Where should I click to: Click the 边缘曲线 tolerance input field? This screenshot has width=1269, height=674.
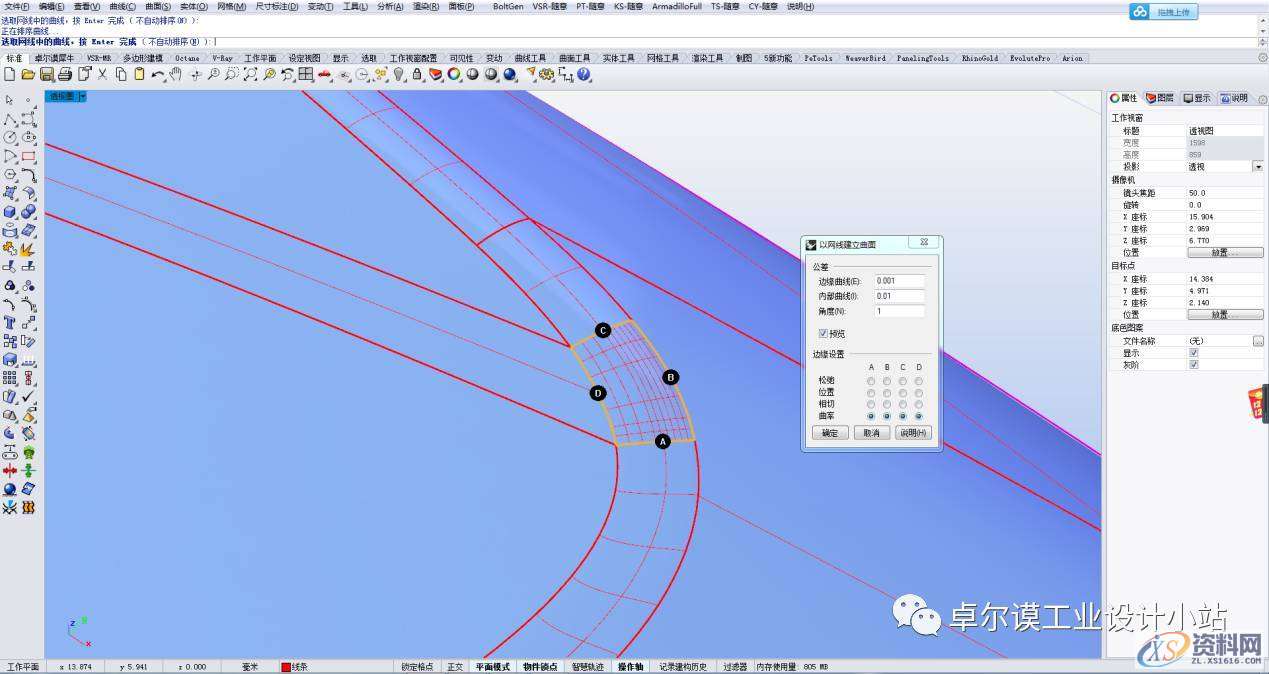[899, 281]
